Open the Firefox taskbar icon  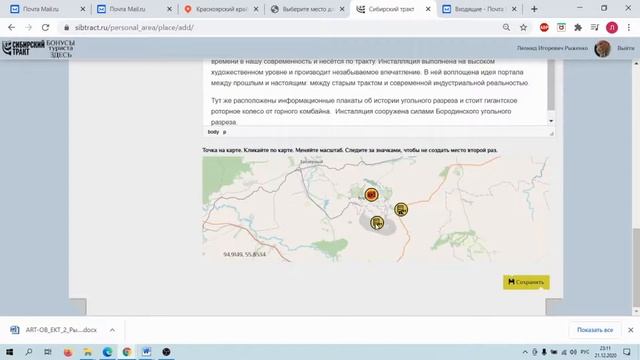click(68, 352)
